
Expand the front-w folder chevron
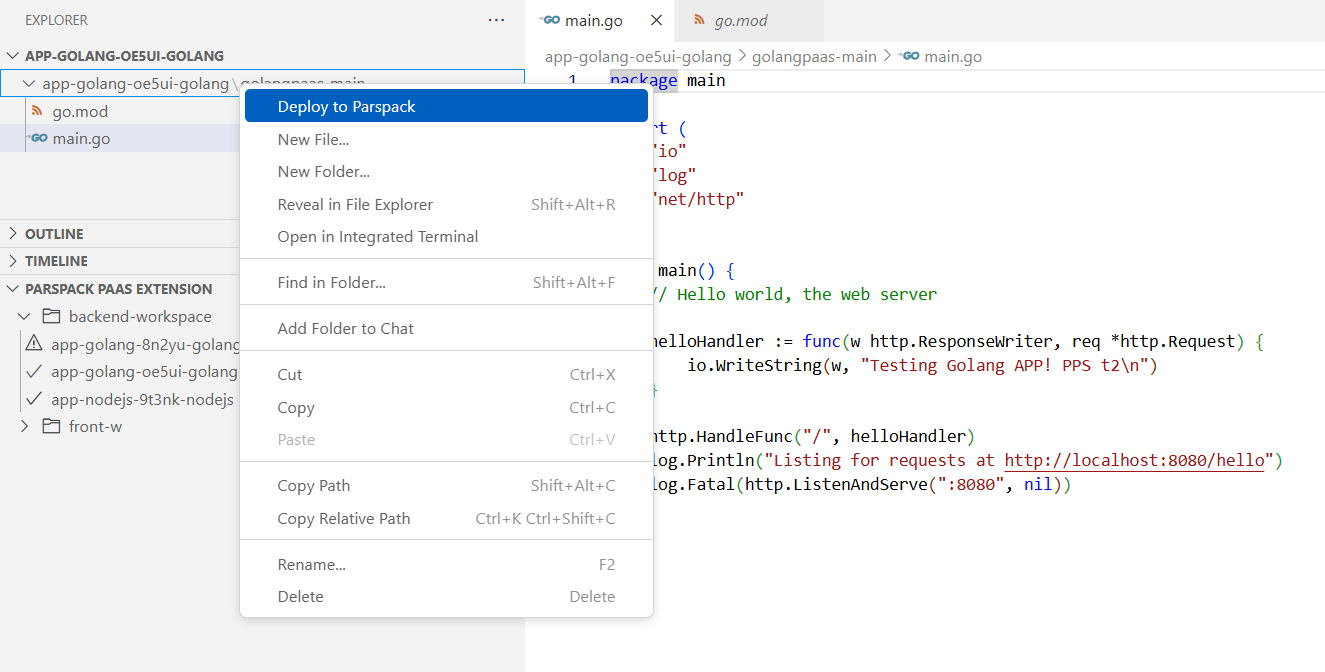point(26,427)
